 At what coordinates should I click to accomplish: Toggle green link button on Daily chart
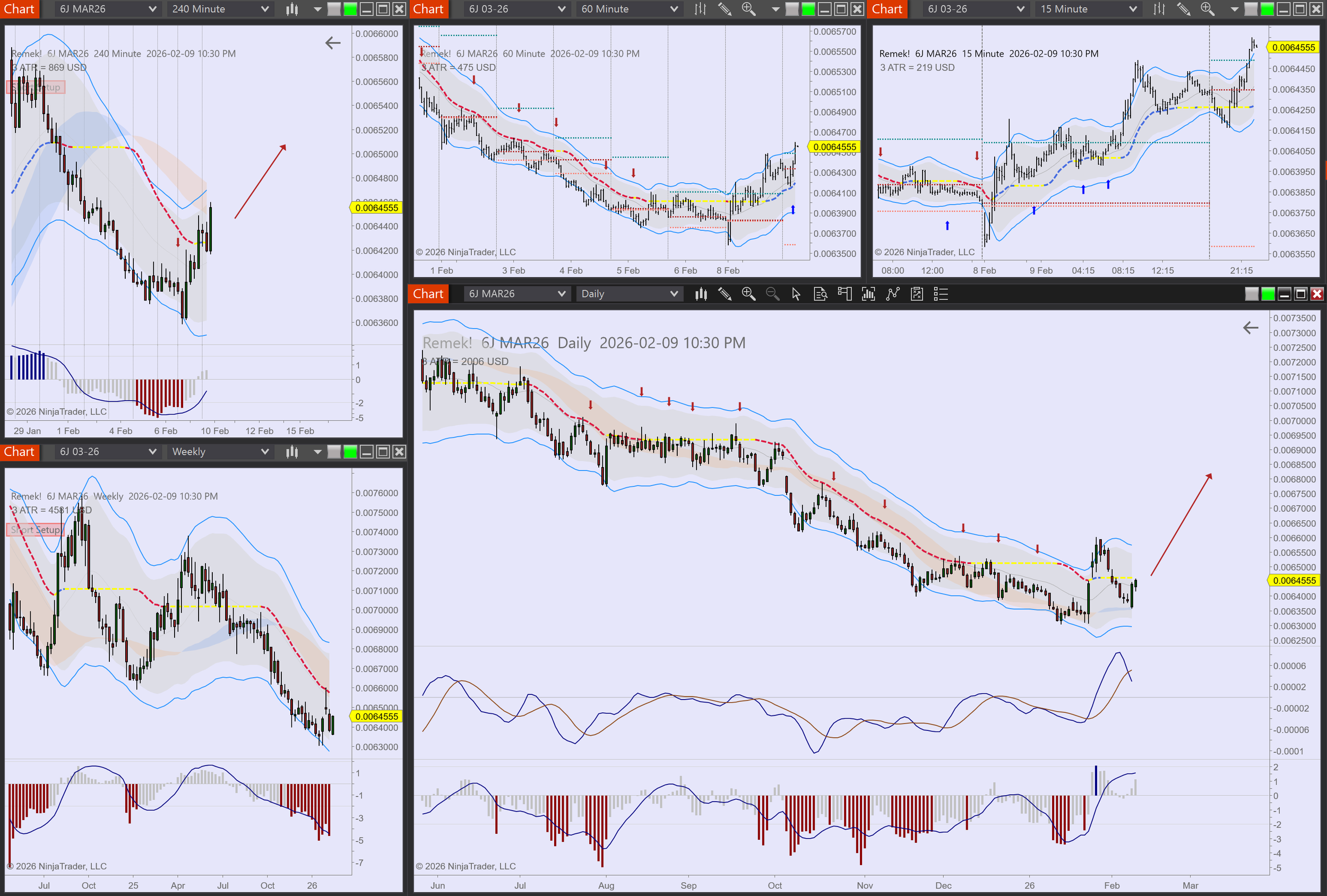(x=1268, y=294)
